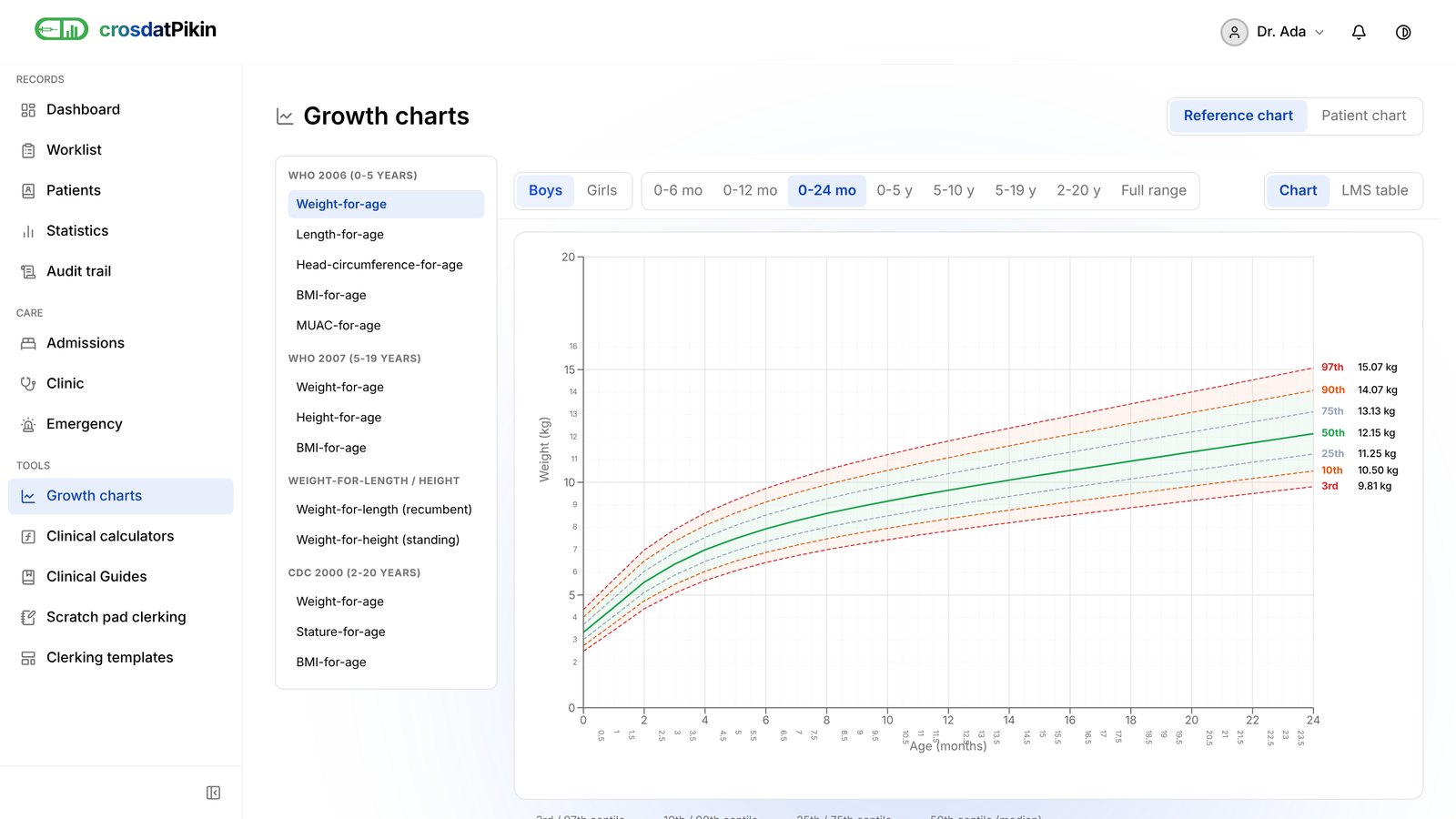This screenshot has height=819, width=1456.
Task: Toggle theme with the contrast icon
Action: (1403, 32)
